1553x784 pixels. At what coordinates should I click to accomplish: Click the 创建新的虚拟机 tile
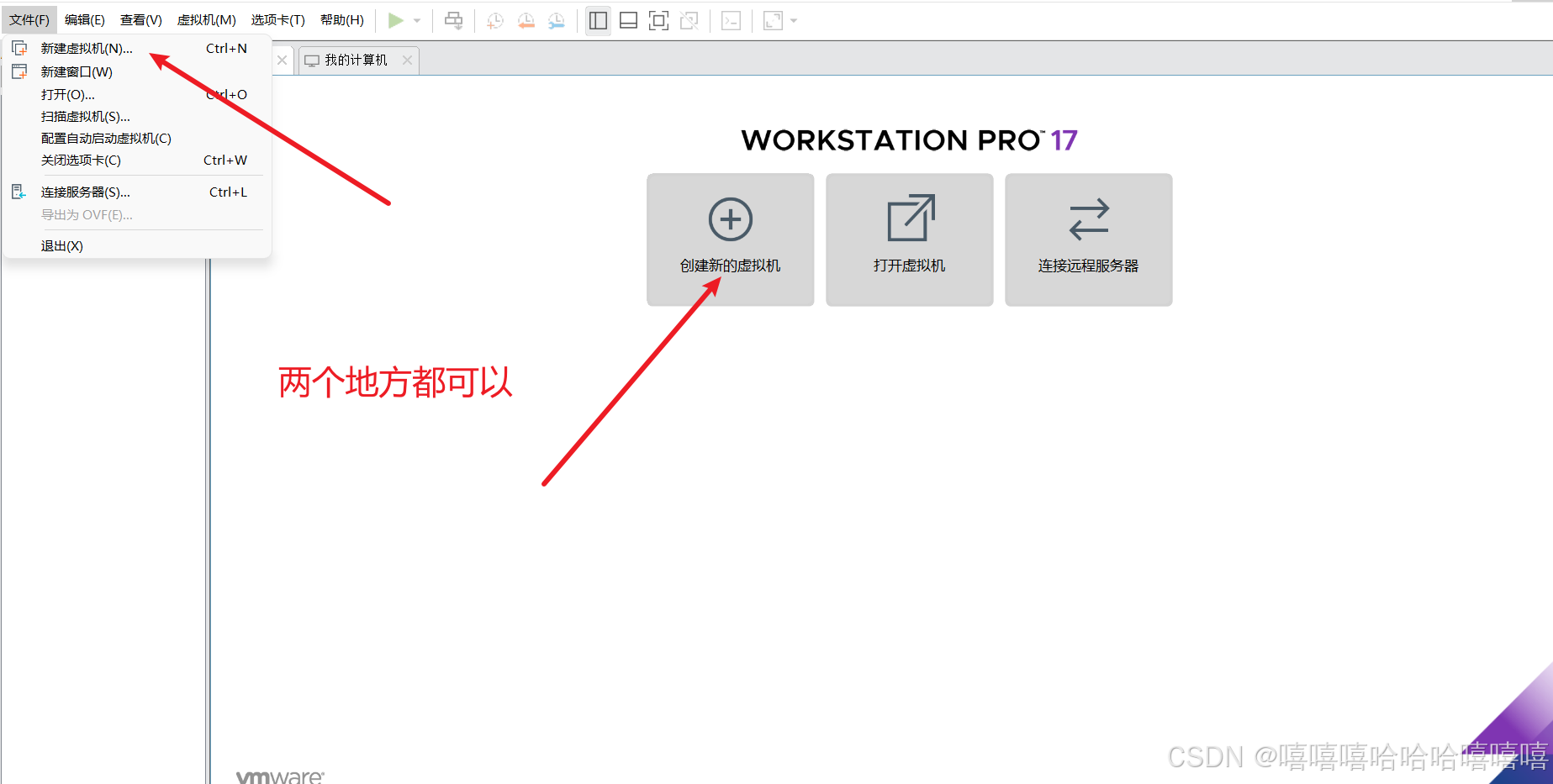[x=731, y=240]
